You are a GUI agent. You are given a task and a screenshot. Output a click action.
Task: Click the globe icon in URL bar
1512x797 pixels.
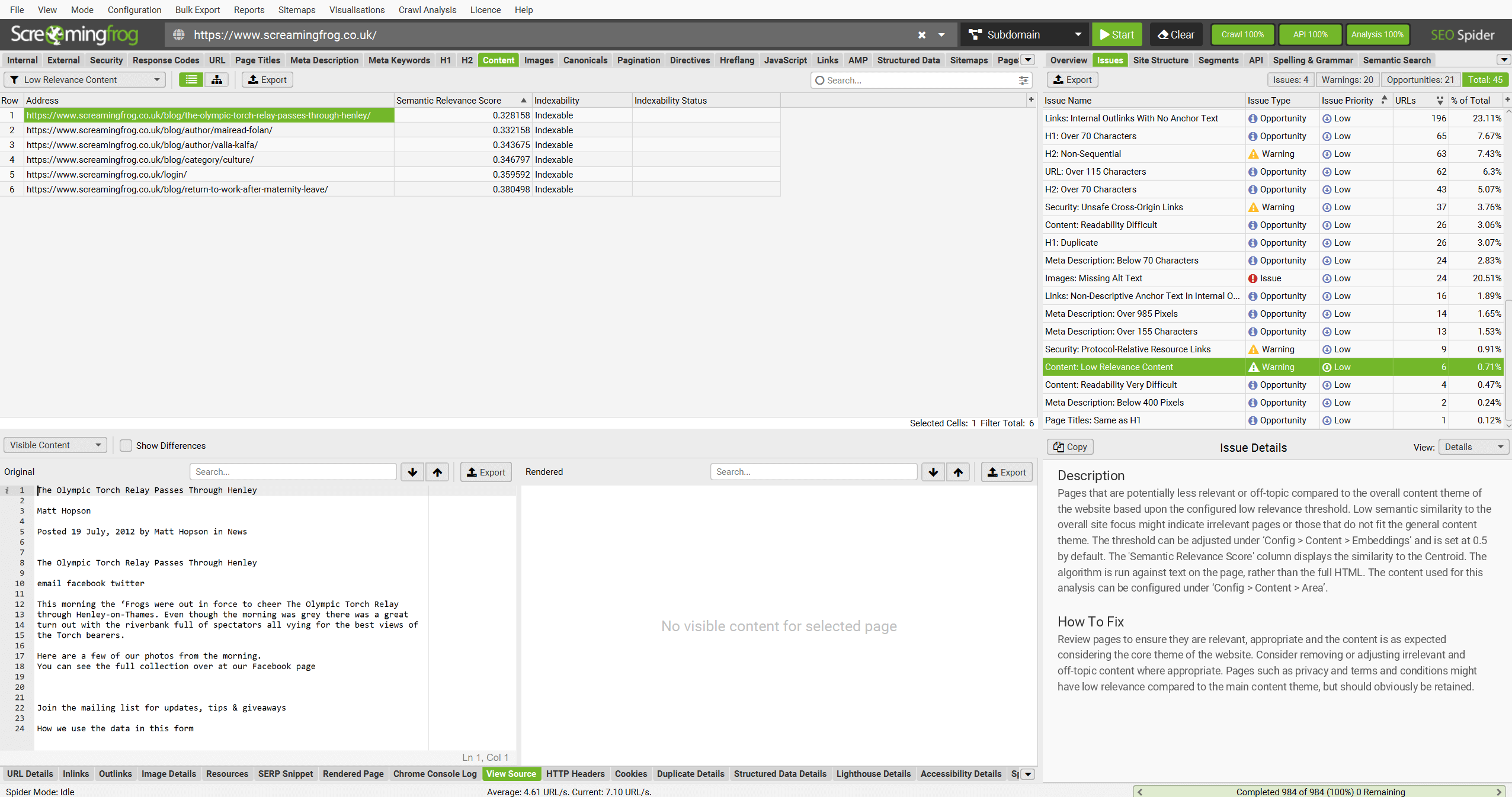click(x=178, y=35)
